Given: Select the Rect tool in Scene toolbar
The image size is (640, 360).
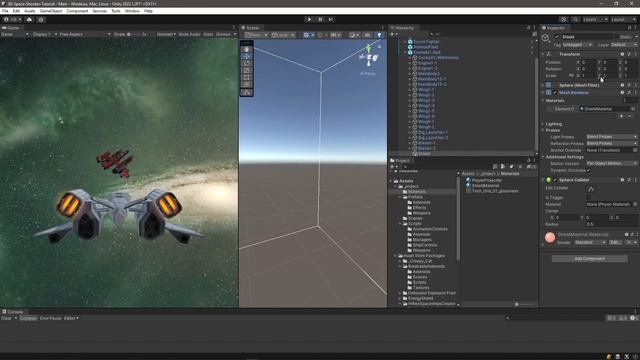Looking at the screenshot, I should [x=247, y=77].
